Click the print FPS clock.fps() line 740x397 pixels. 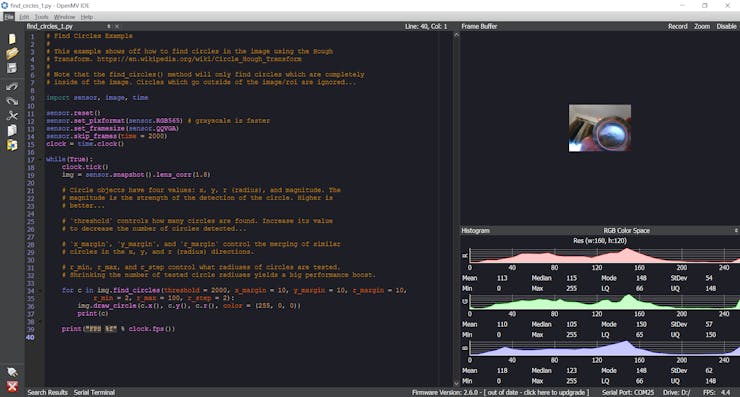pyautogui.click(x=118, y=329)
